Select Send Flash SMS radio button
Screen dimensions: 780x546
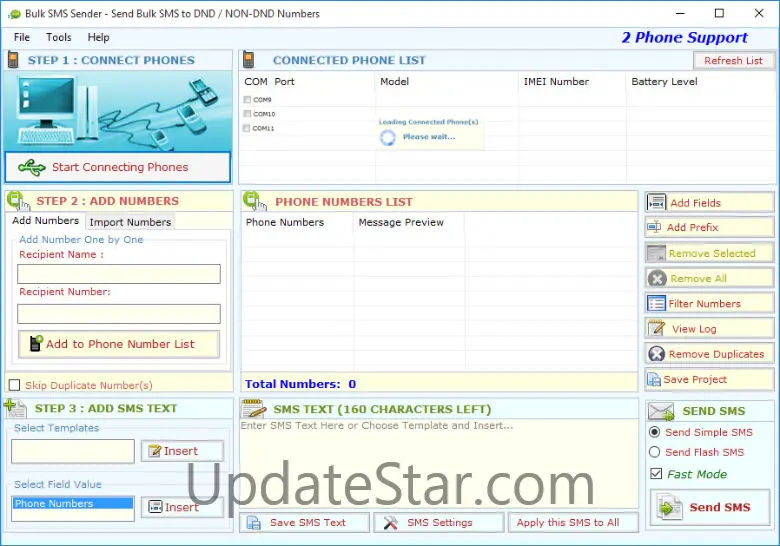(655, 452)
